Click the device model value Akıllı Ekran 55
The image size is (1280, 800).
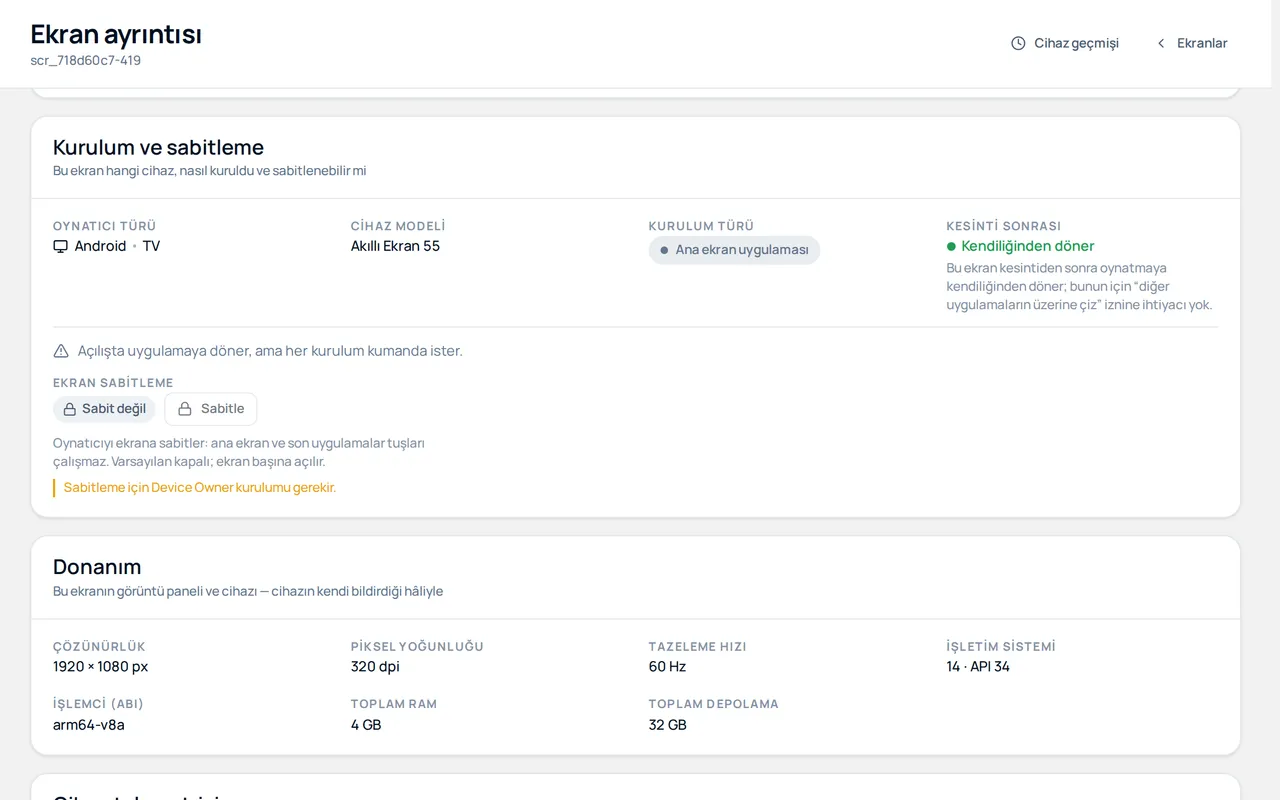coord(395,246)
